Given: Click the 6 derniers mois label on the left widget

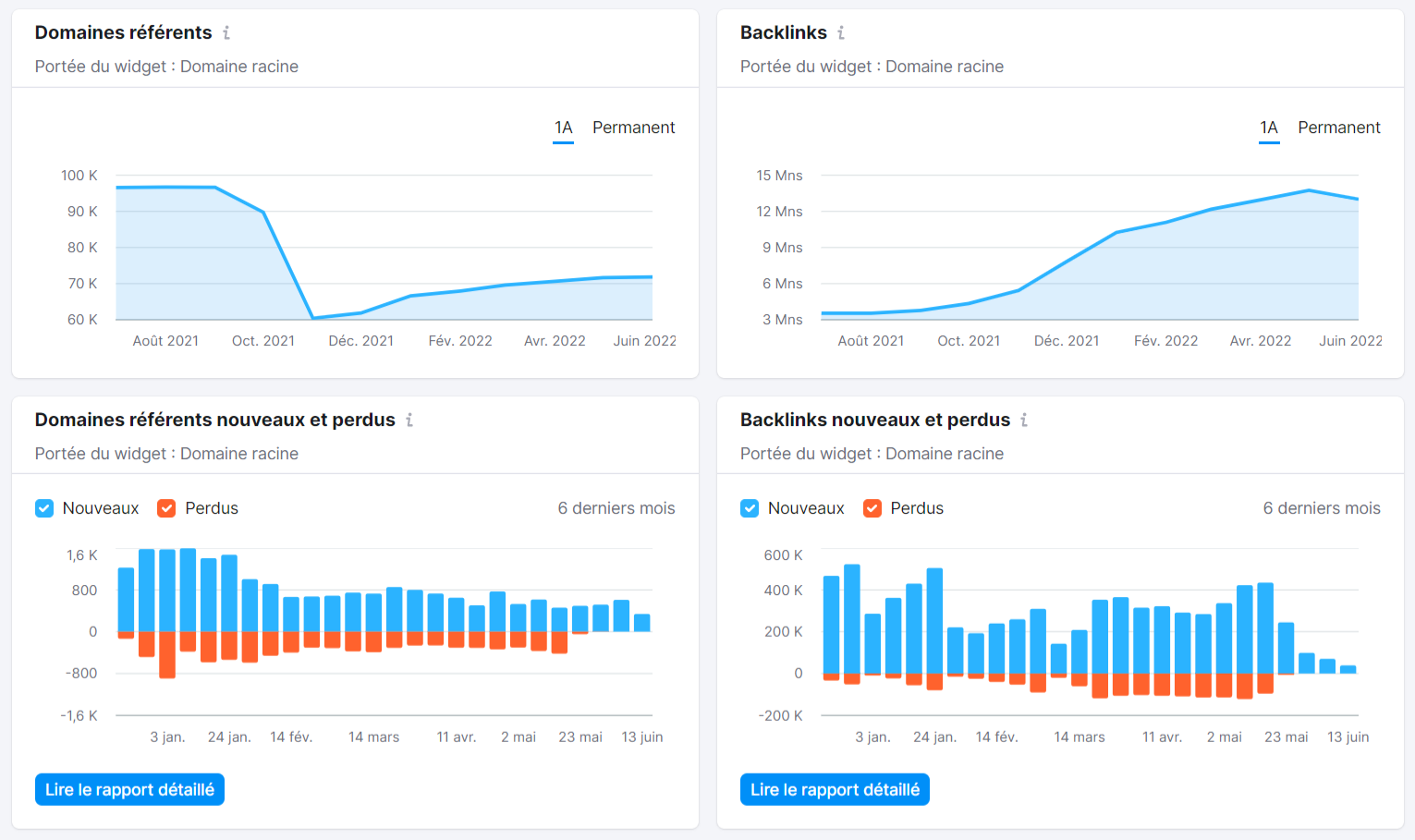Looking at the screenshot, I should point(616,507).
